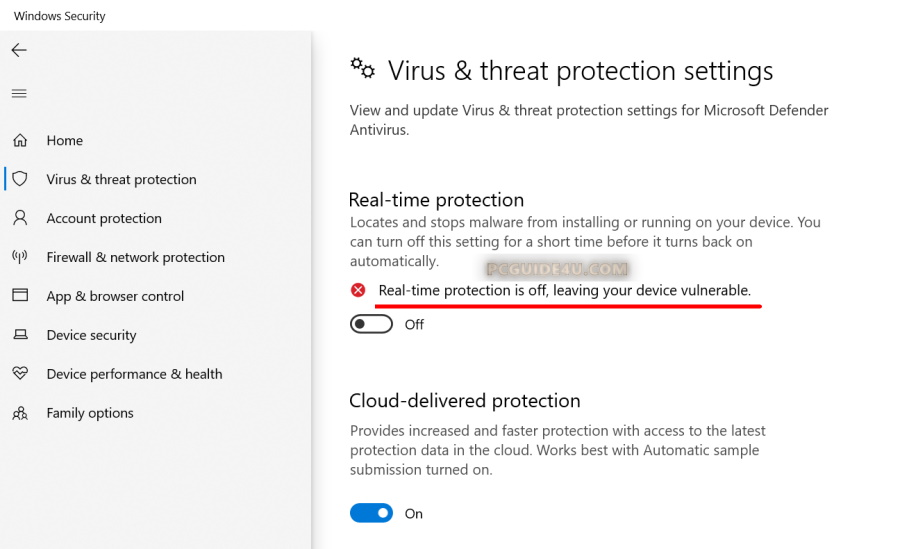900x549 pixels.
Task: Turn off Cloud-delivered protection toggle
Action: point(371,513)
